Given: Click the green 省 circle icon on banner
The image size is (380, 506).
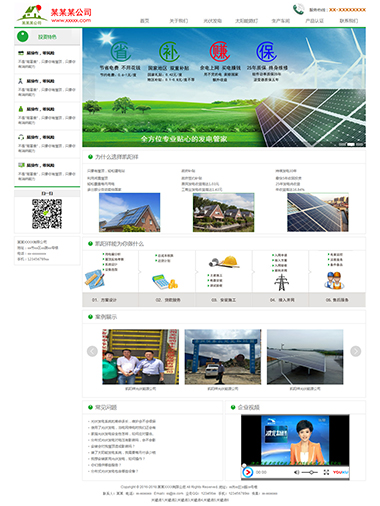Looking at the screenshot, I should tap(120, 51).
